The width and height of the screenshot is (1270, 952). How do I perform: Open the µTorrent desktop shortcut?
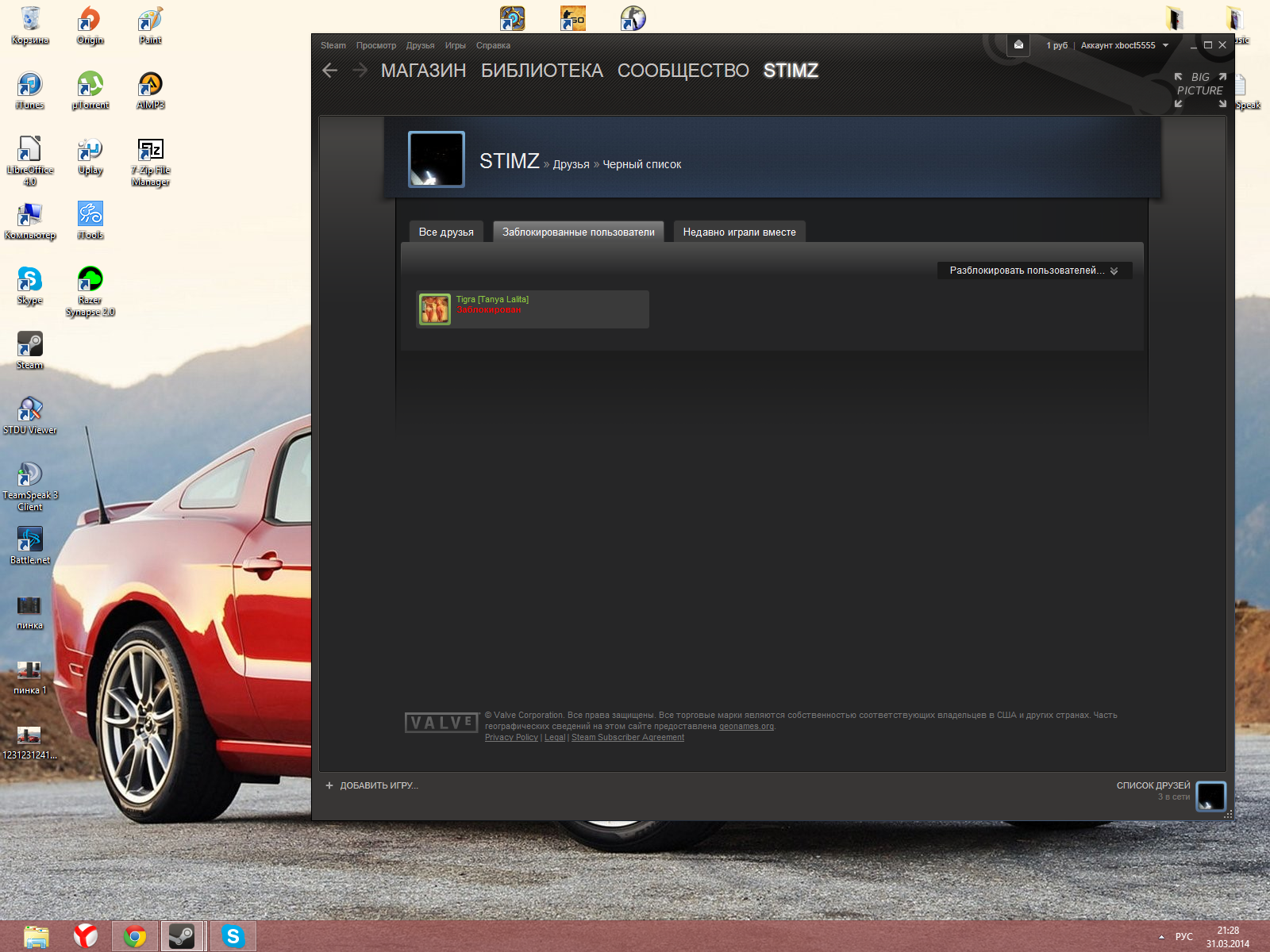click(x=90, y=90)
